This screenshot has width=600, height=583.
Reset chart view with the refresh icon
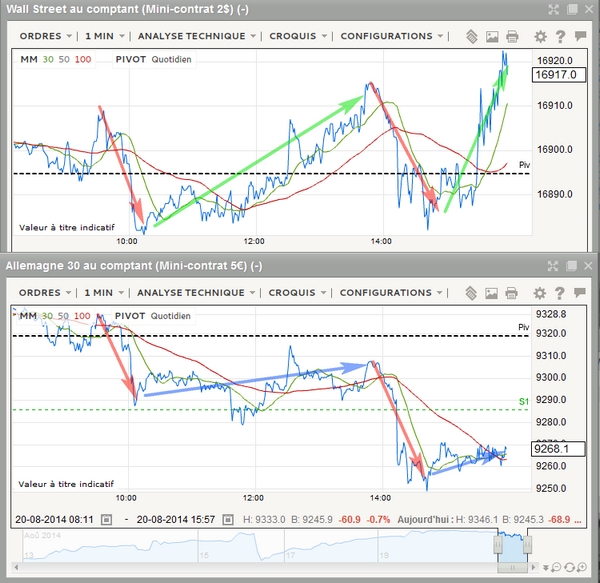coord(569,567)
